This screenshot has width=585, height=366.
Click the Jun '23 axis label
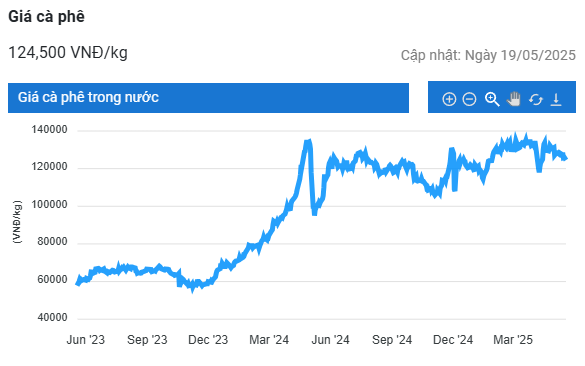[x=85, y=340]
